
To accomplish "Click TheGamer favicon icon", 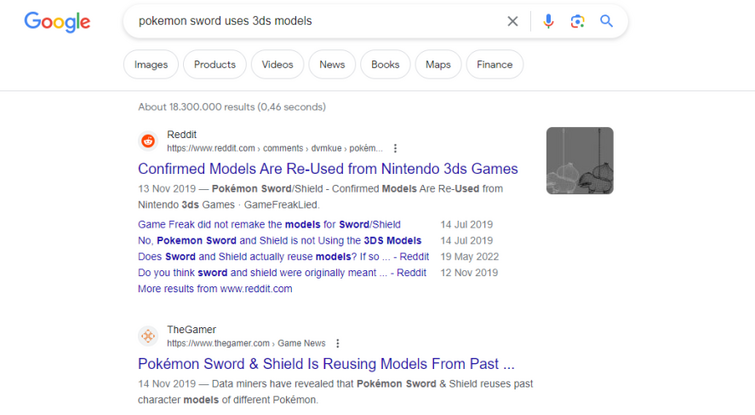I will (148, 336).
